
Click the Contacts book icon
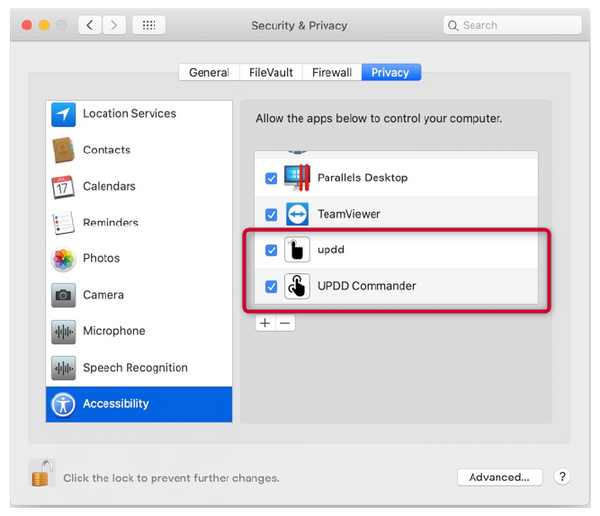click(x=64, y=150)
